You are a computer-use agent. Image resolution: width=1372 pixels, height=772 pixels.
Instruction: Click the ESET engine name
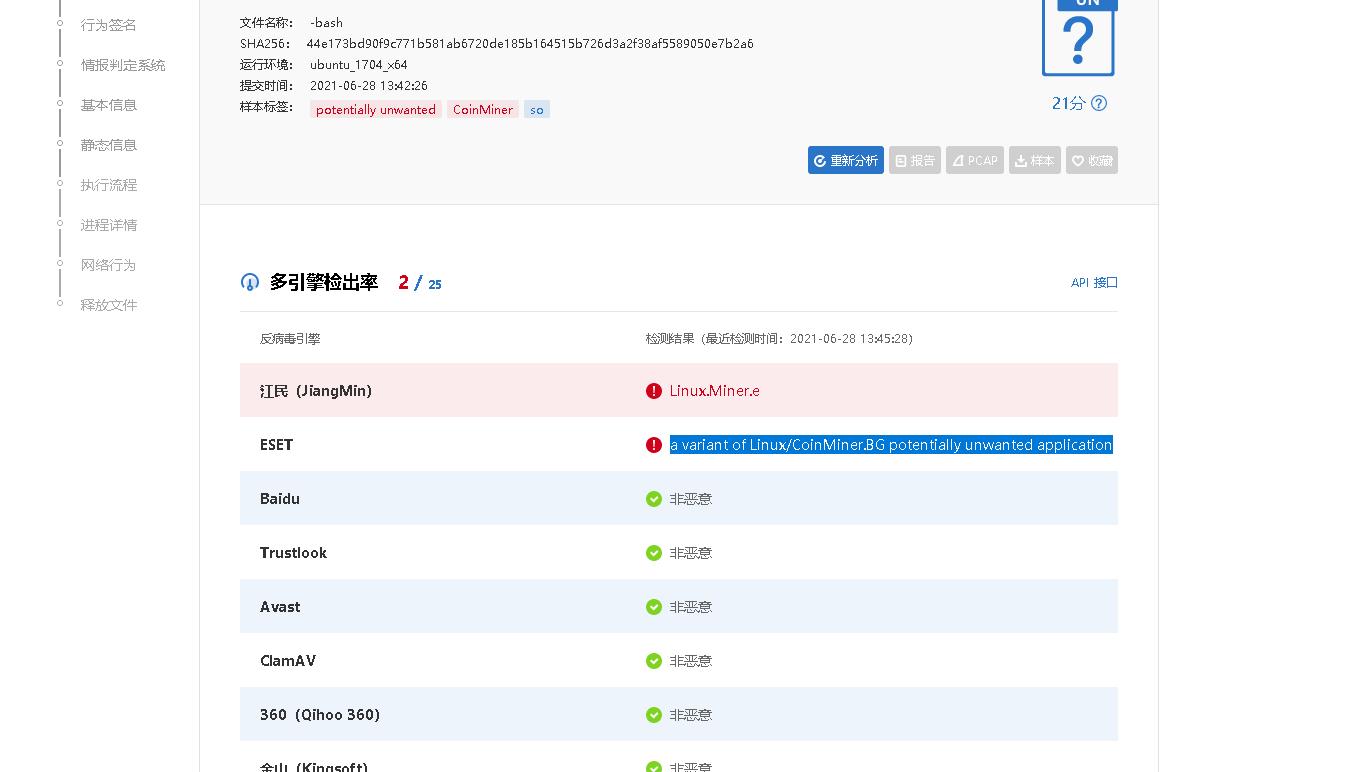click(277, 445)
